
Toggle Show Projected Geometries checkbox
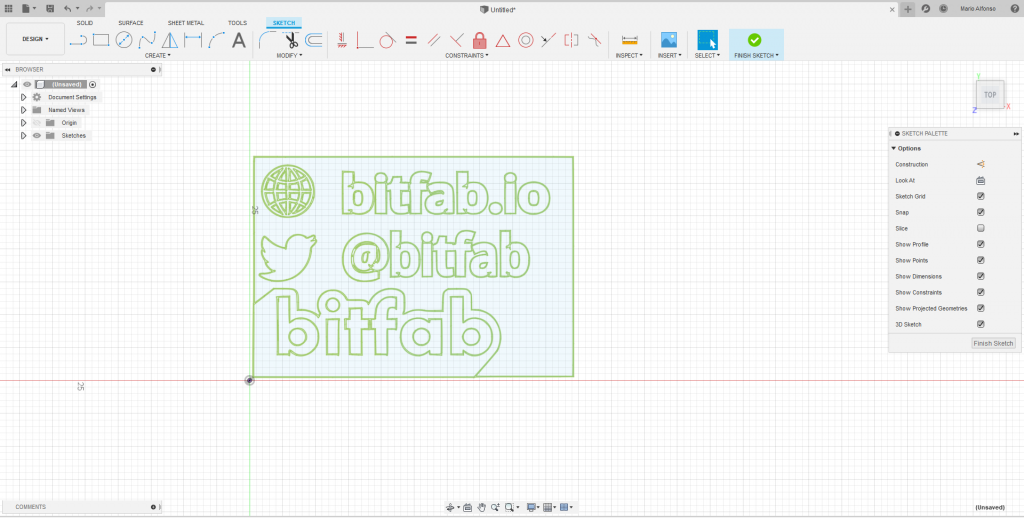pos(980,308)
